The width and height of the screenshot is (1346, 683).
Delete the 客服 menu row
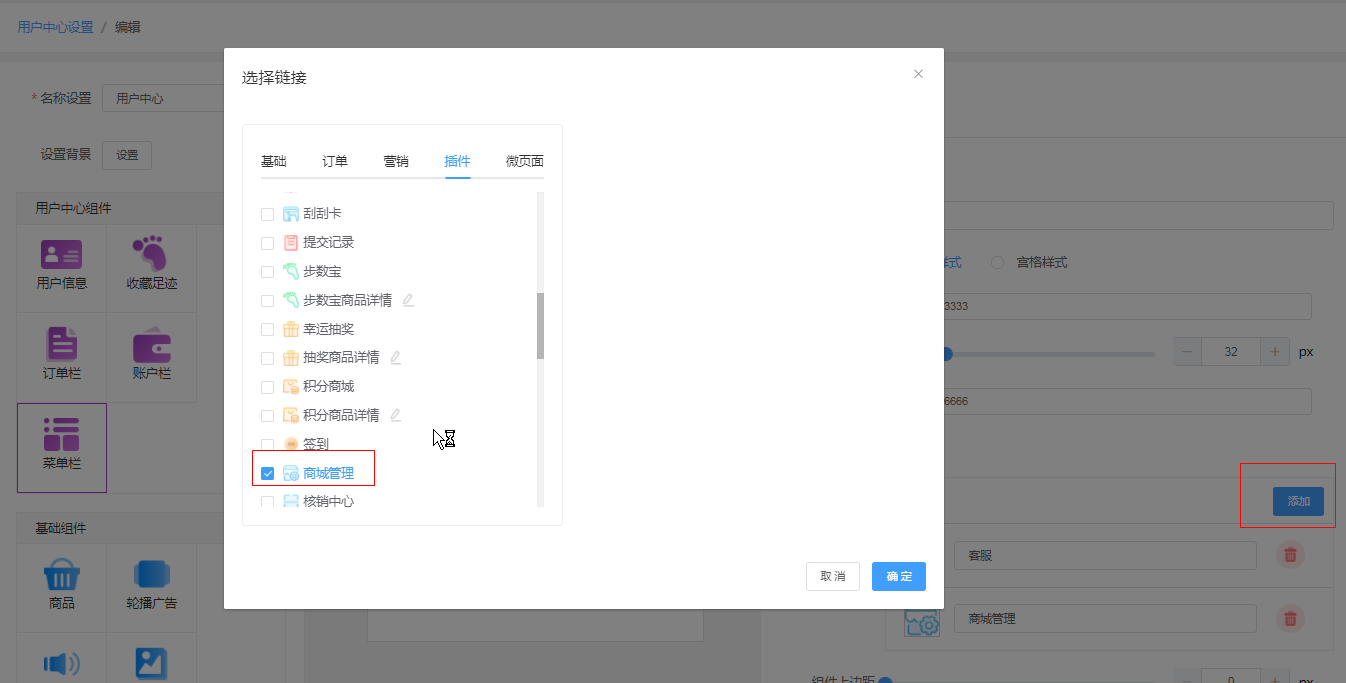click(1290, 555)
